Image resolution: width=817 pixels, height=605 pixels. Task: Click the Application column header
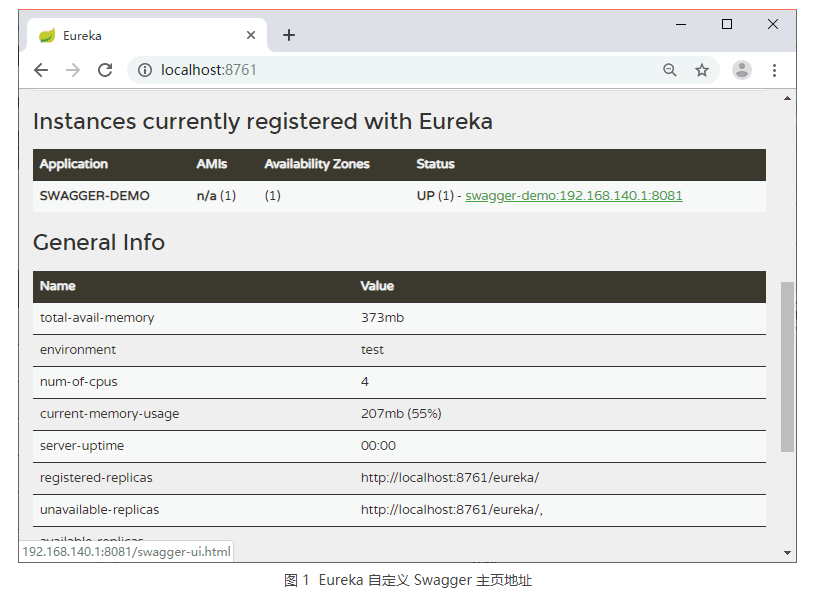click(73, 164)
